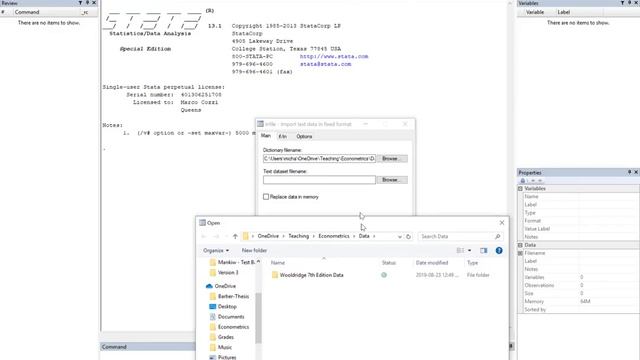Click the lock icon in Properties toolbar
640x360 pixels.
pos(522,180)
